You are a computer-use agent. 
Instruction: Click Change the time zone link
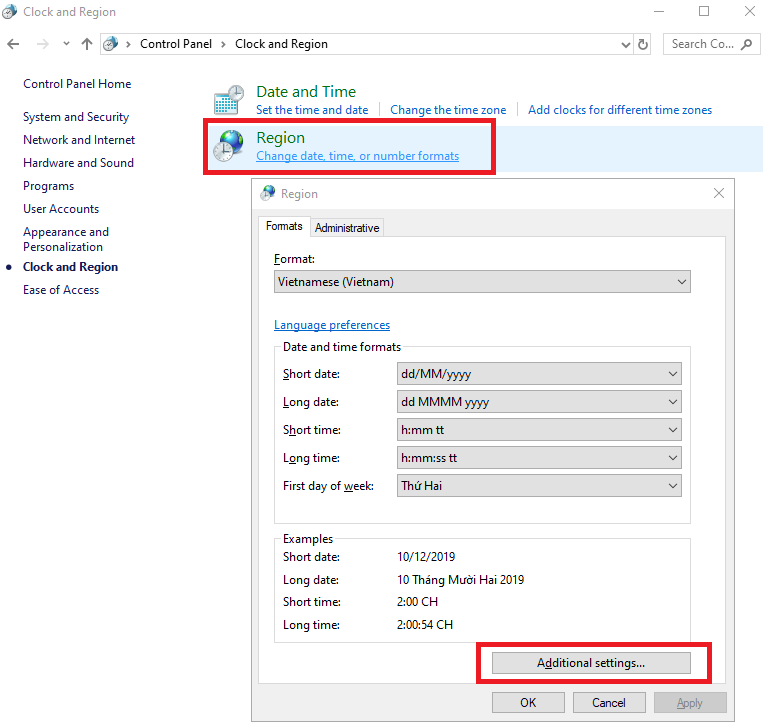click(448, 110)
